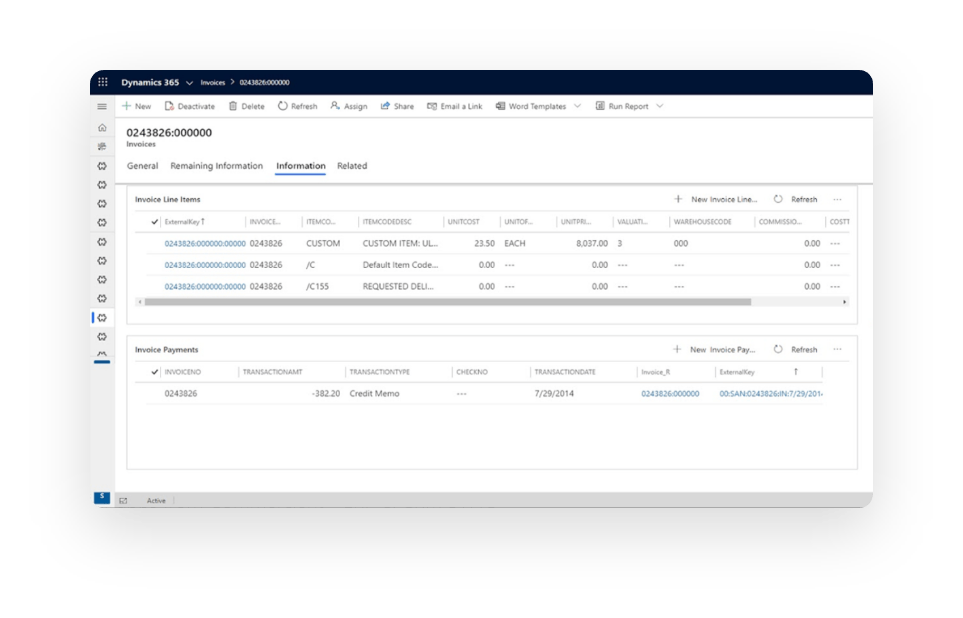The height and width of the screenshot is (618, 963).
Task: Select the EACH unit of measure cell
Action: 515,243
